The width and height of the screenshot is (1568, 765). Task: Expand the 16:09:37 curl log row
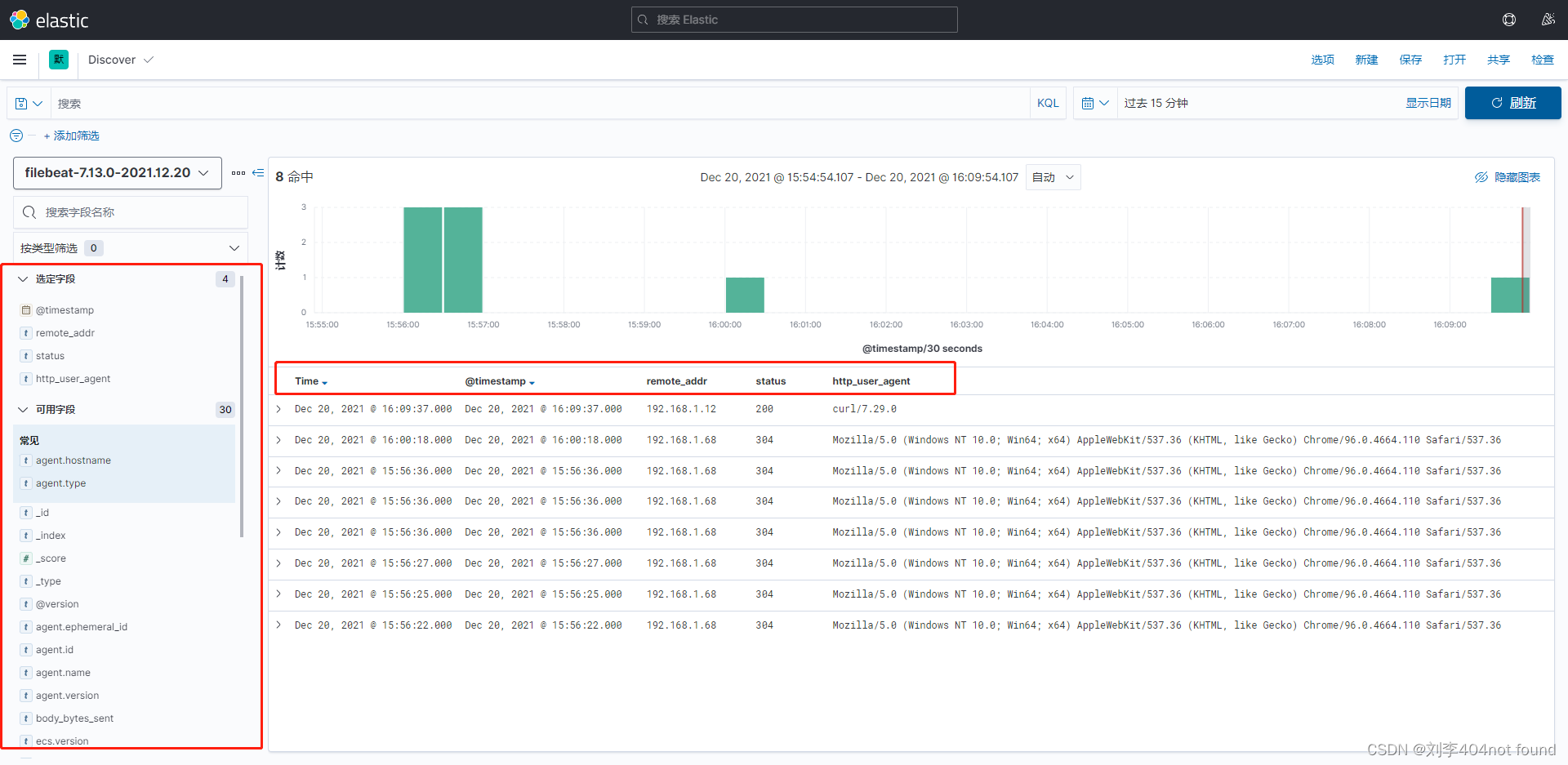tap(278, 409)
